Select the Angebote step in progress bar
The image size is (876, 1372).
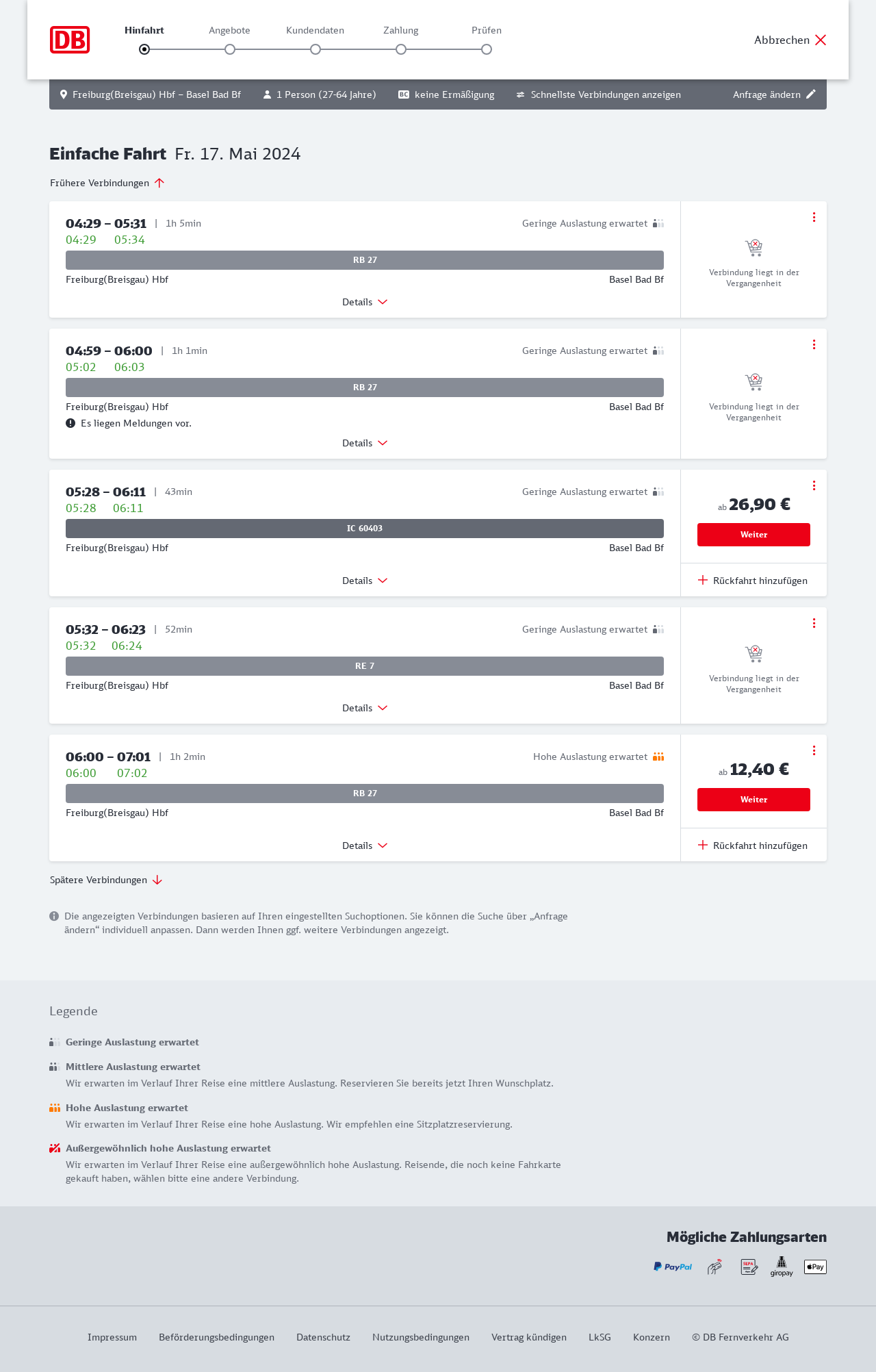pyautogui.click(x=230, y=49)
